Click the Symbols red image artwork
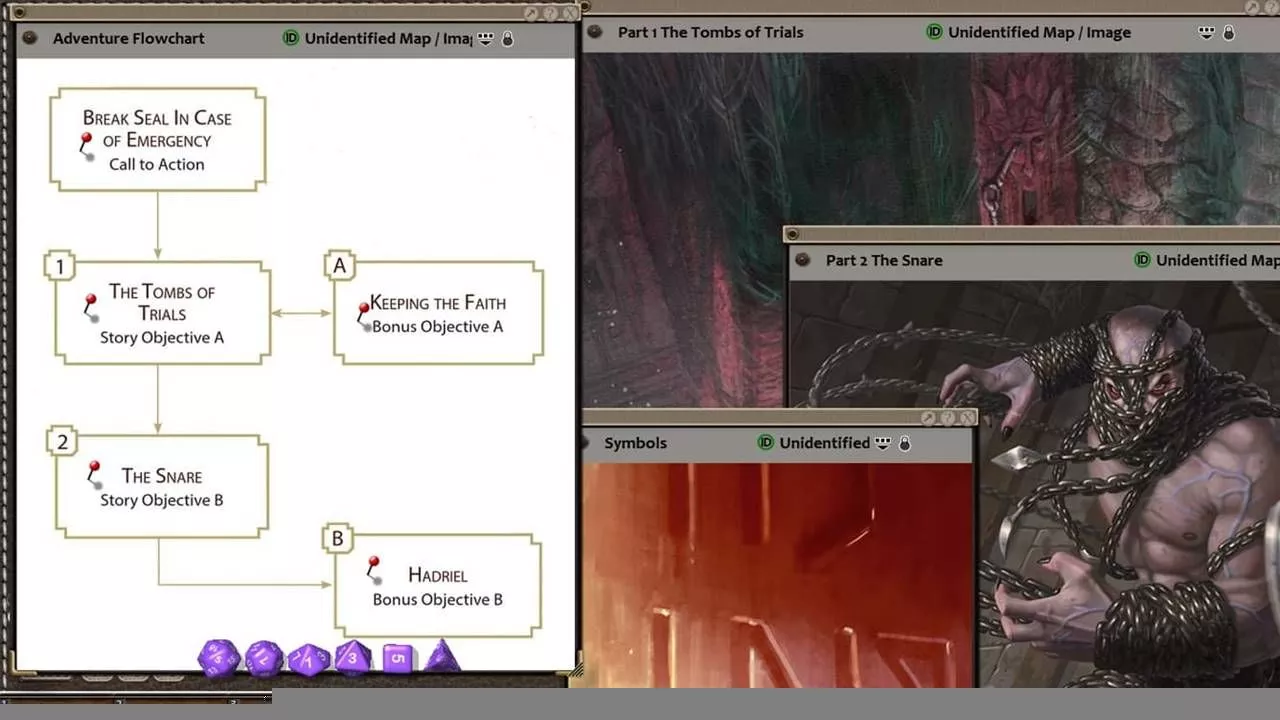This screenshot has height=720, width=1280. pos(778,575)
